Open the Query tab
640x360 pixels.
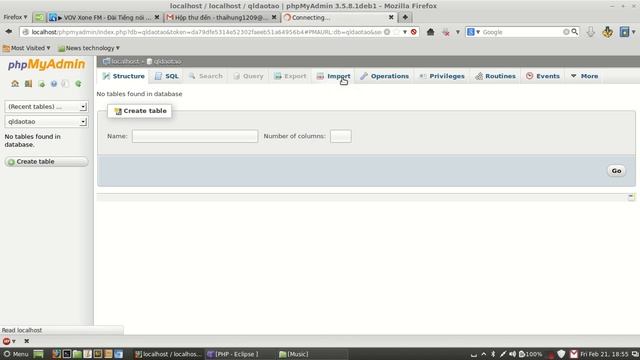point(248,76)
